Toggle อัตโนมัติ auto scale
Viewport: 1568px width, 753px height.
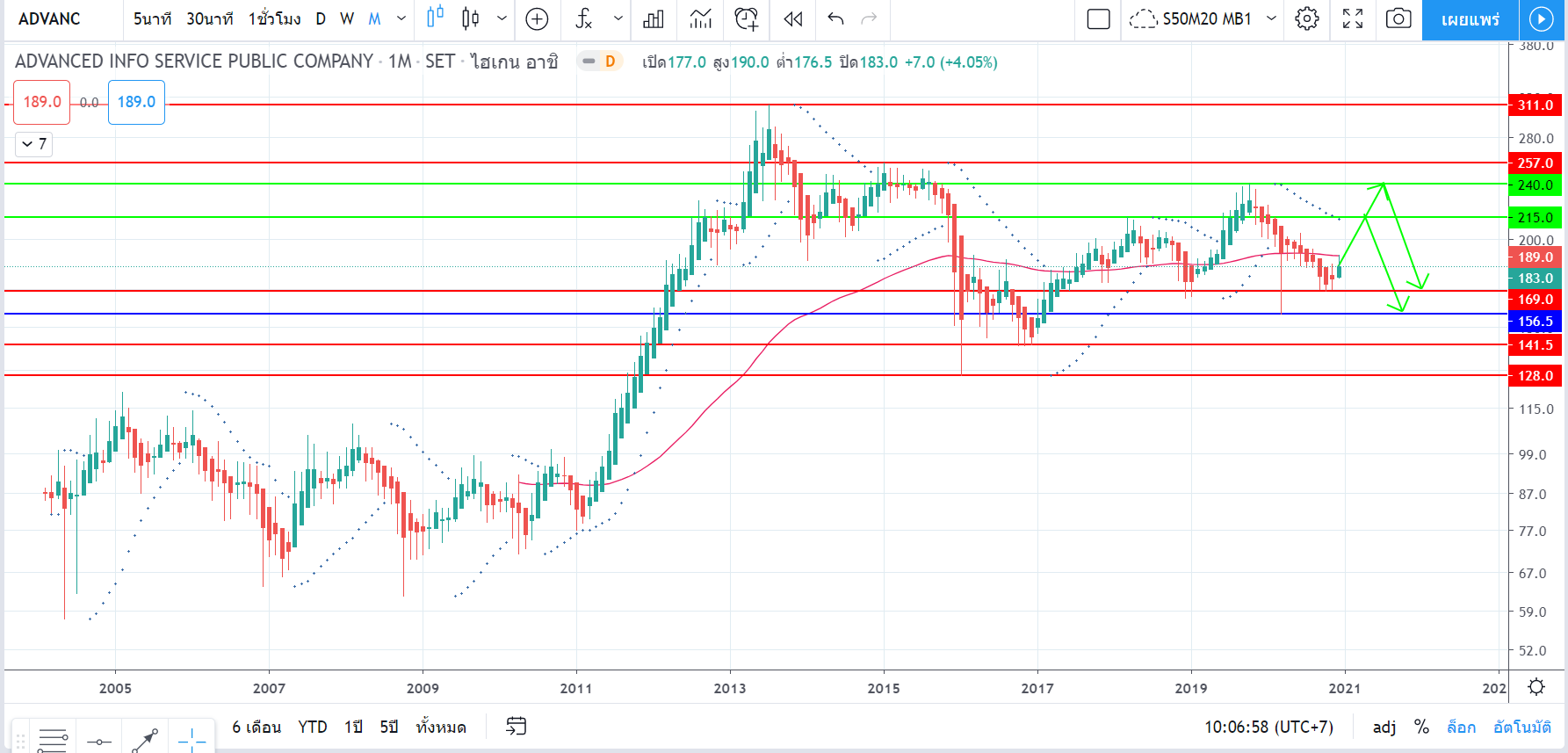point(1522,727)
